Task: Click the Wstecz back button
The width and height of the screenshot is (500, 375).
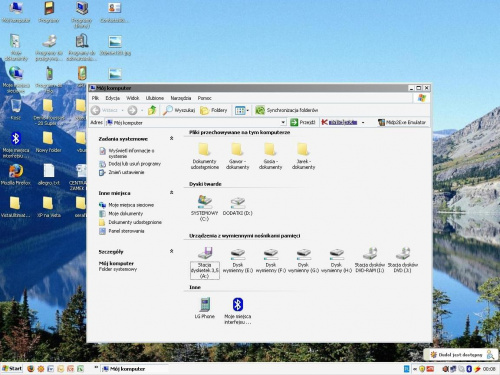Action: (105, 110)
